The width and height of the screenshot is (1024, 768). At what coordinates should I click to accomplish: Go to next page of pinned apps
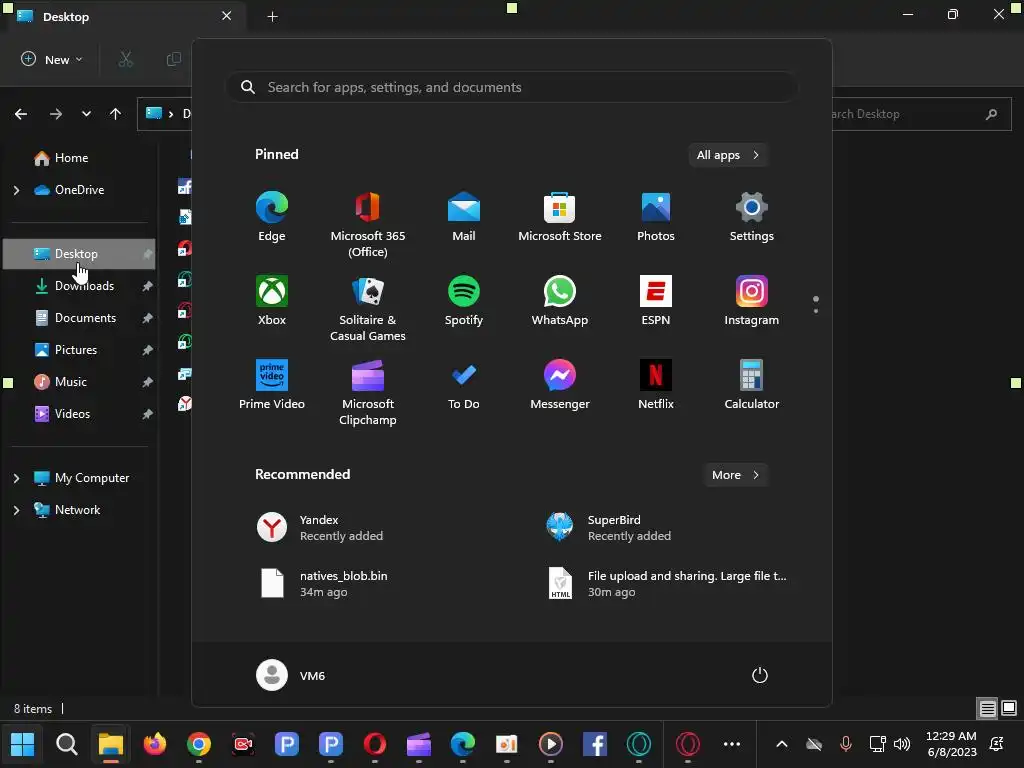(816, 311)
